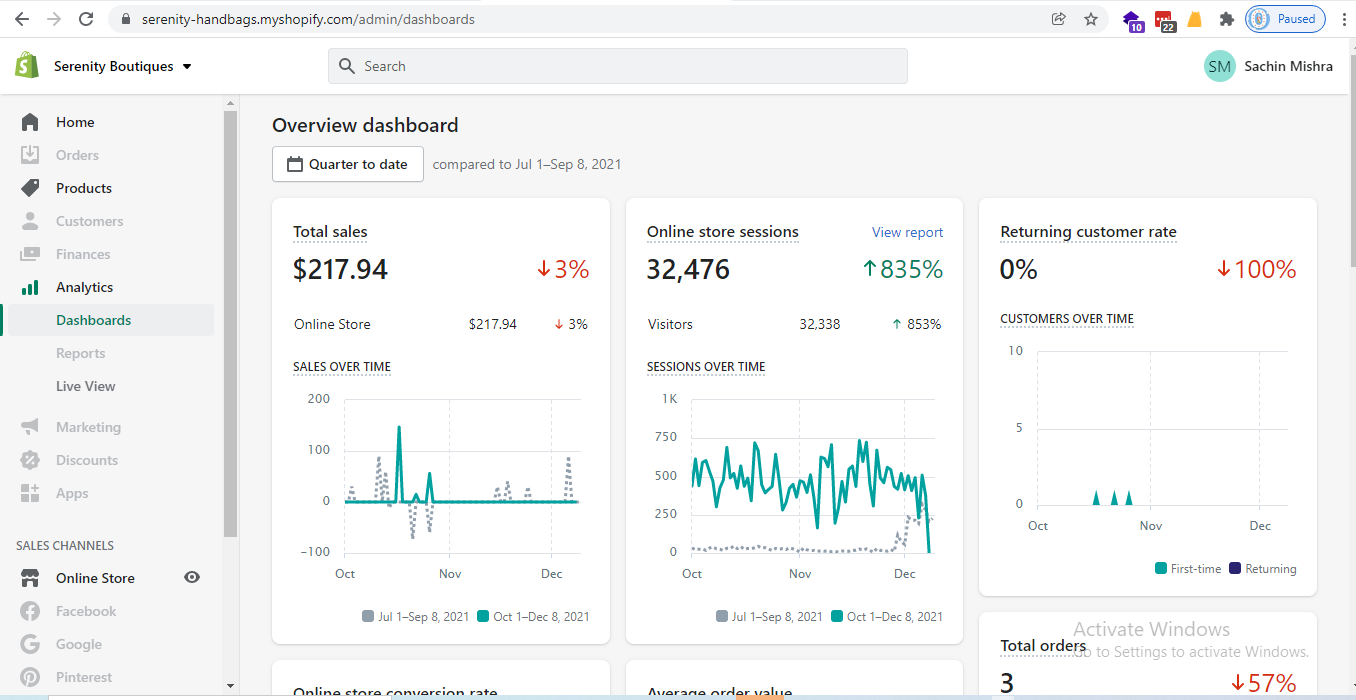The height and width of the screenshot is (700, 1356).
Task: Click Returning customer rate title
Action: (1088, 232)
